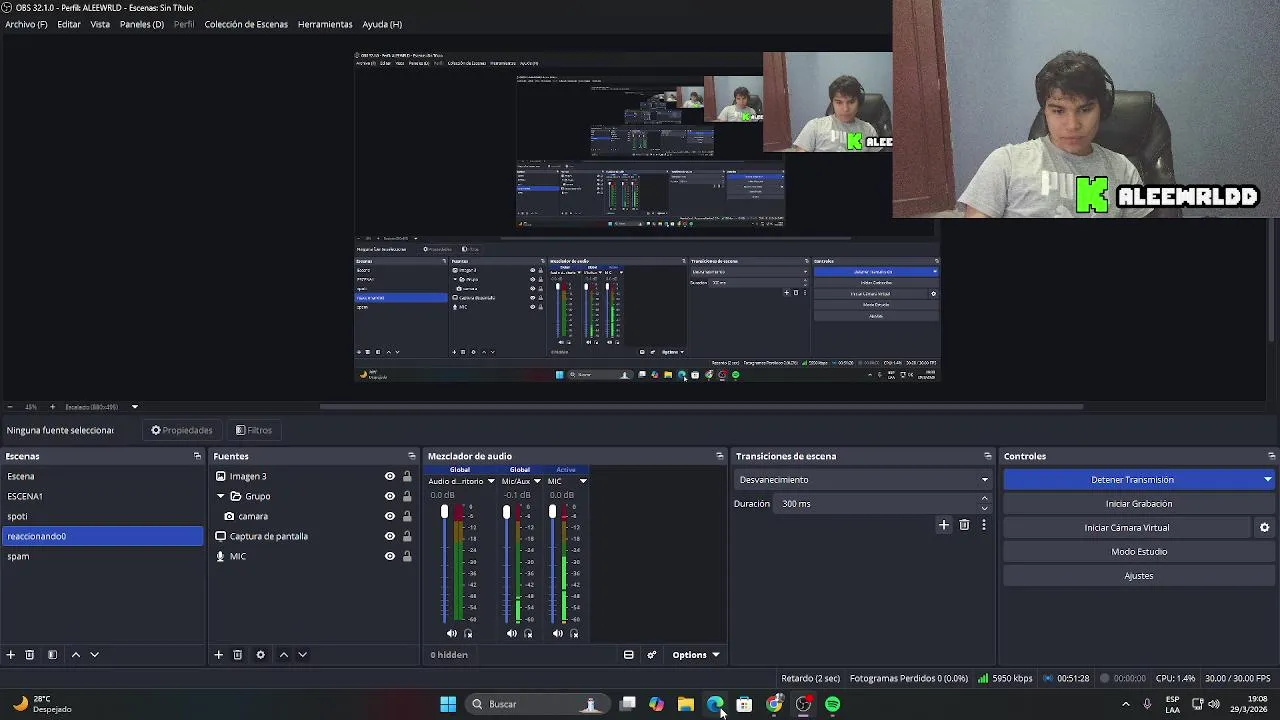Open Google Chrome from the taskbar
This screenshot has width=1280, height=720.
pos(775,704)
